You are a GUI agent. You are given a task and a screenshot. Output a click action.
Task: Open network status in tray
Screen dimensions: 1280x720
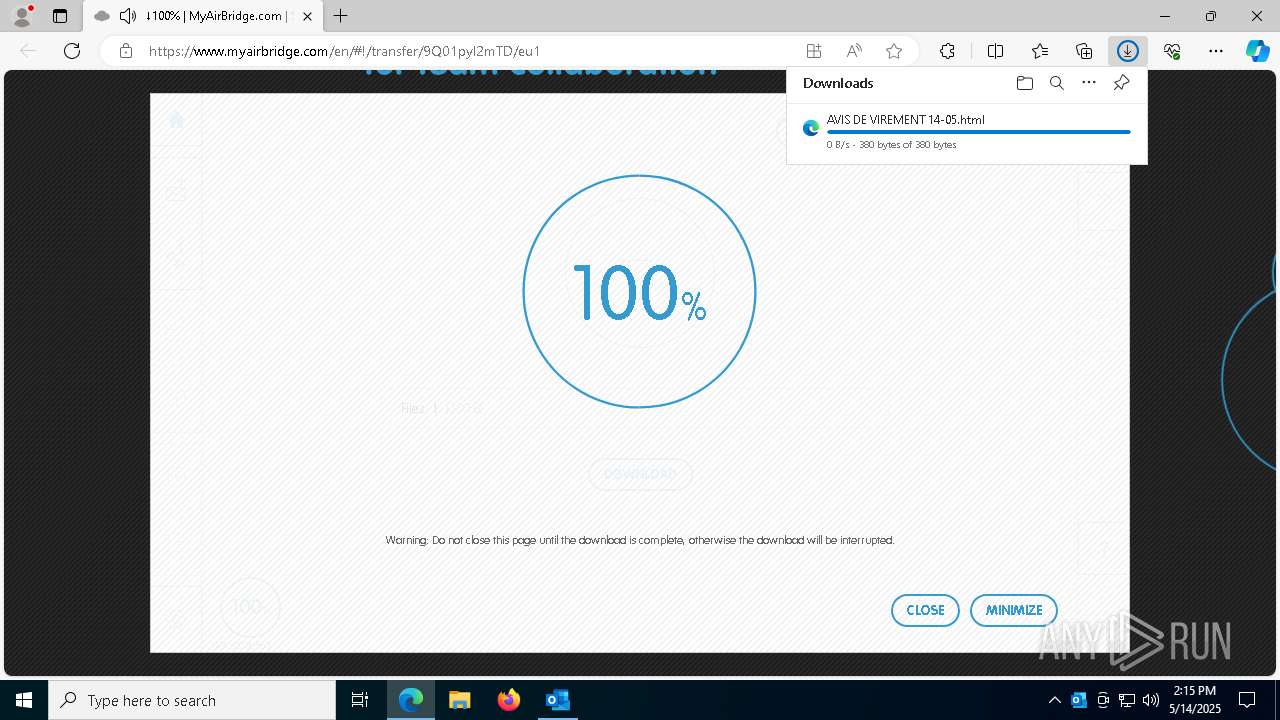pyautogui.click(x=1127, y=700)
